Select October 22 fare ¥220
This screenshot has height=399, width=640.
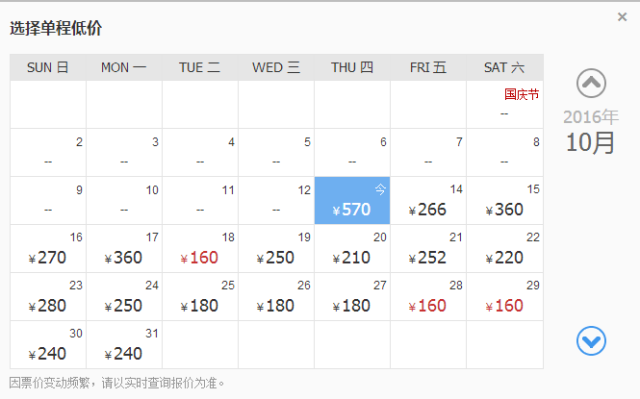[504, 248]
